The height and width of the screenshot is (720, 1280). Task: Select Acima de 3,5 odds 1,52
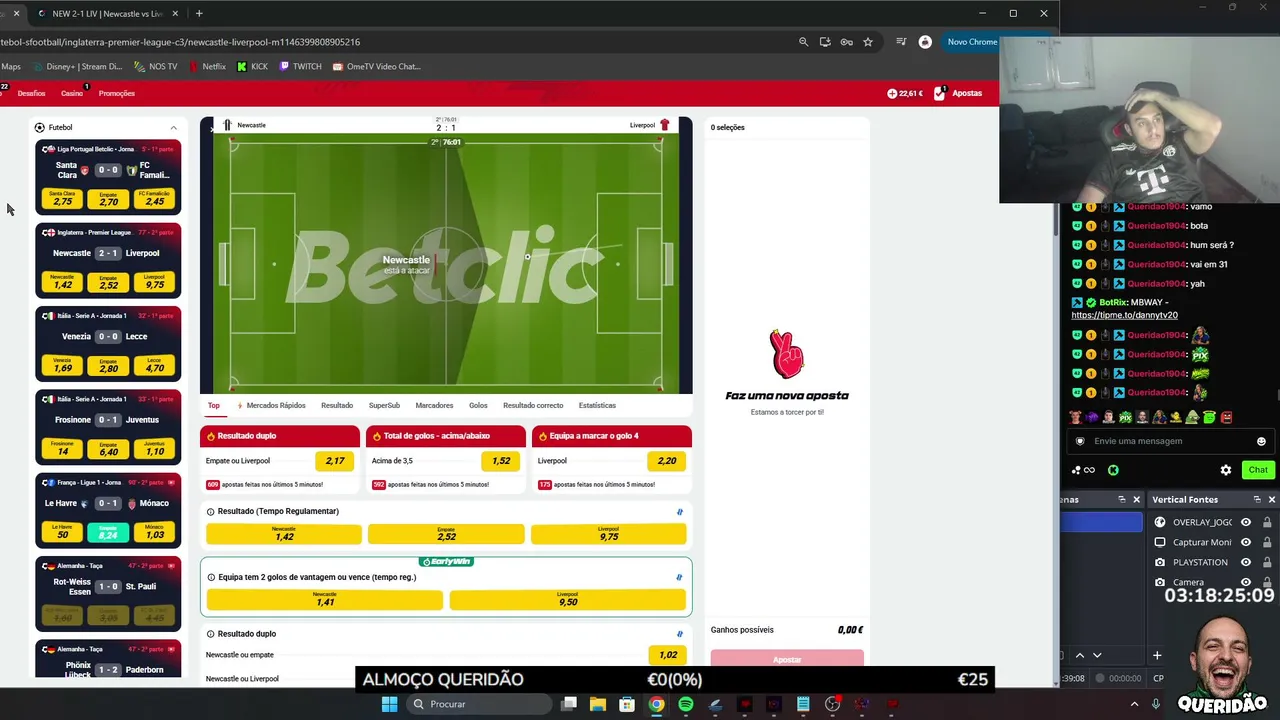pyautogui.click(x=500, y=461)
